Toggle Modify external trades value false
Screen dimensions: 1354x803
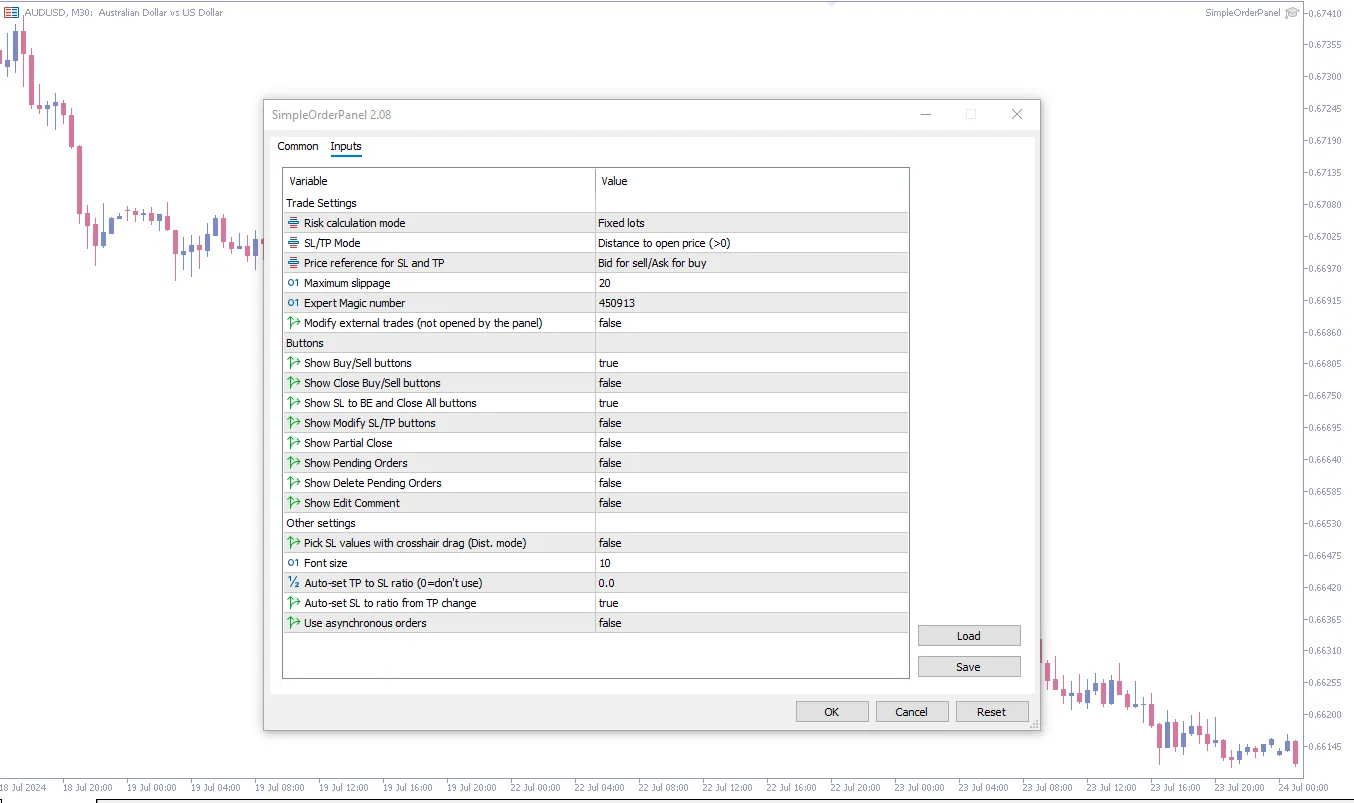tap(752, 323)
